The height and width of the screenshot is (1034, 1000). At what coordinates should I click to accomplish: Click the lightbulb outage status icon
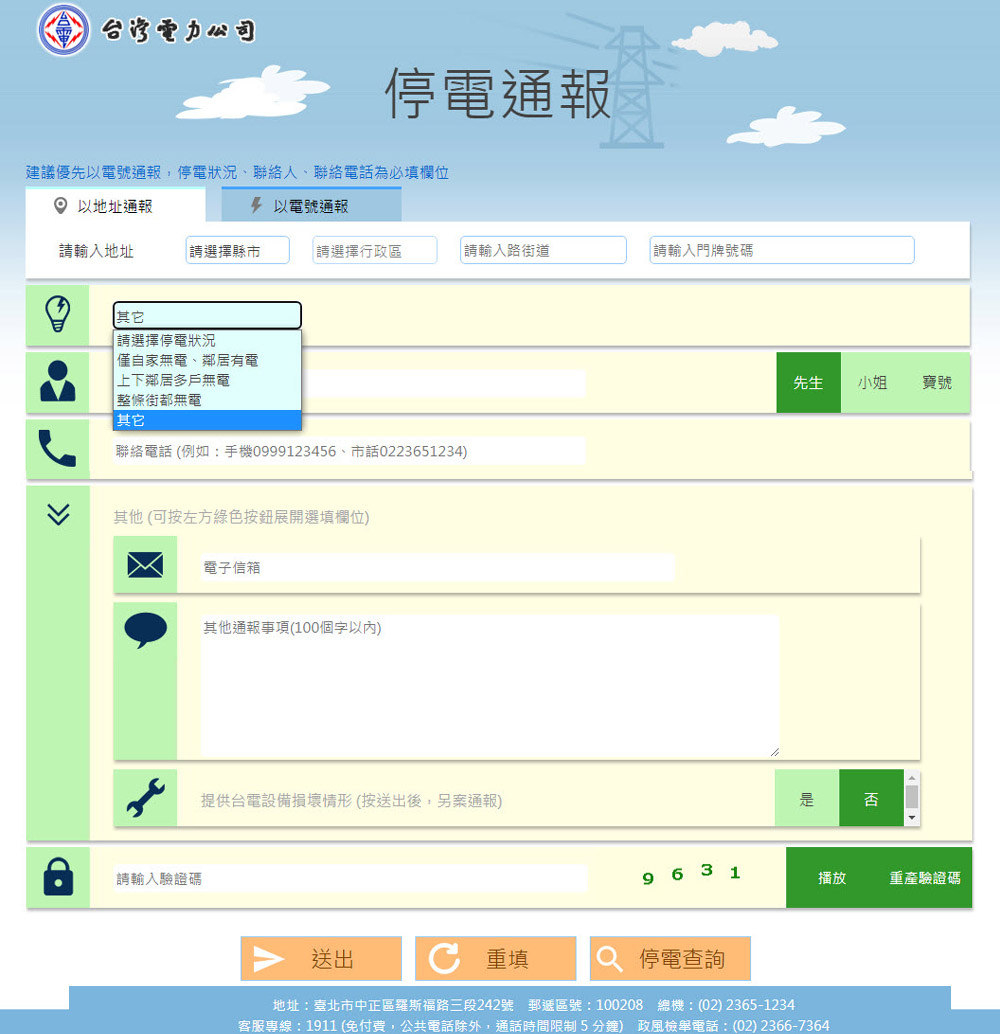pos(57,314)
